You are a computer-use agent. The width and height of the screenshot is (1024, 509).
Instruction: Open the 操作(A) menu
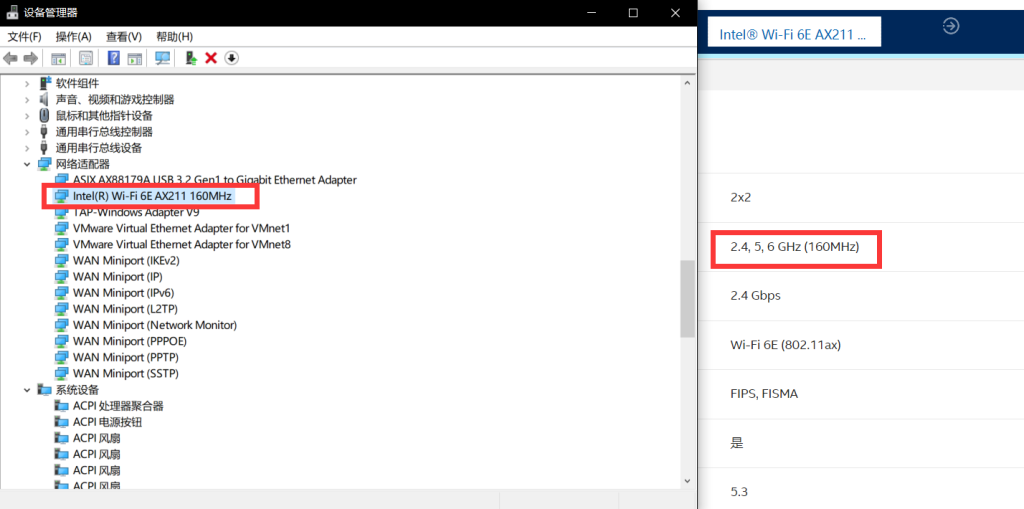(x=73, y=37)
